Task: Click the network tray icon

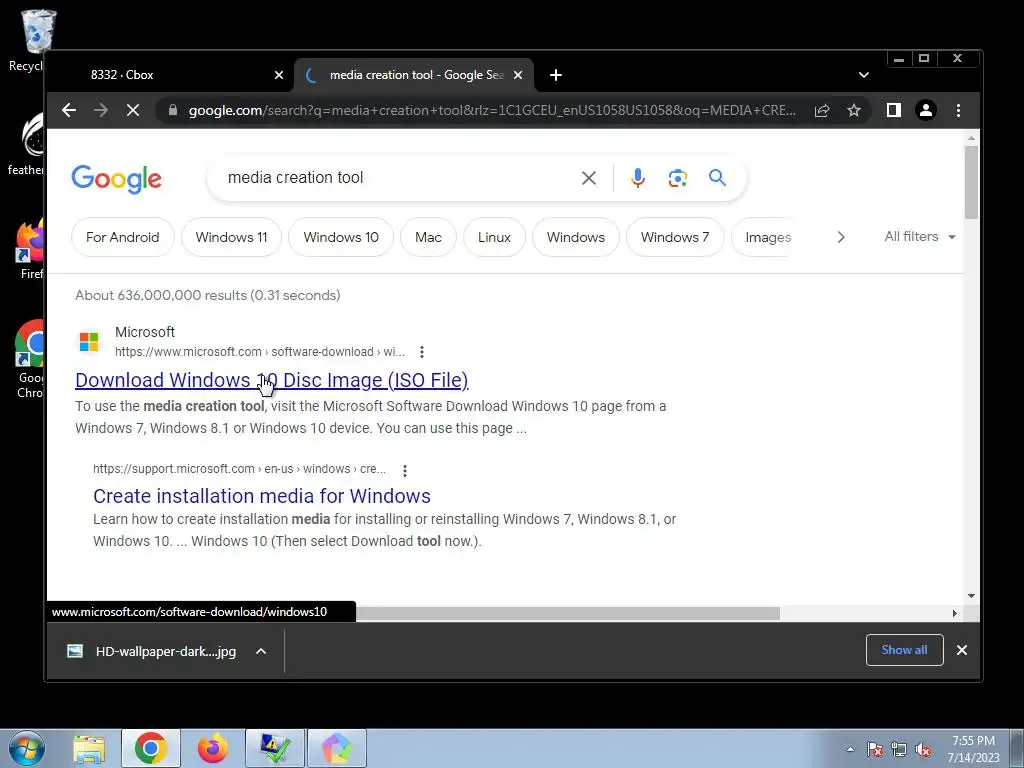Action: pyautogui.click(x=899, y=749)
